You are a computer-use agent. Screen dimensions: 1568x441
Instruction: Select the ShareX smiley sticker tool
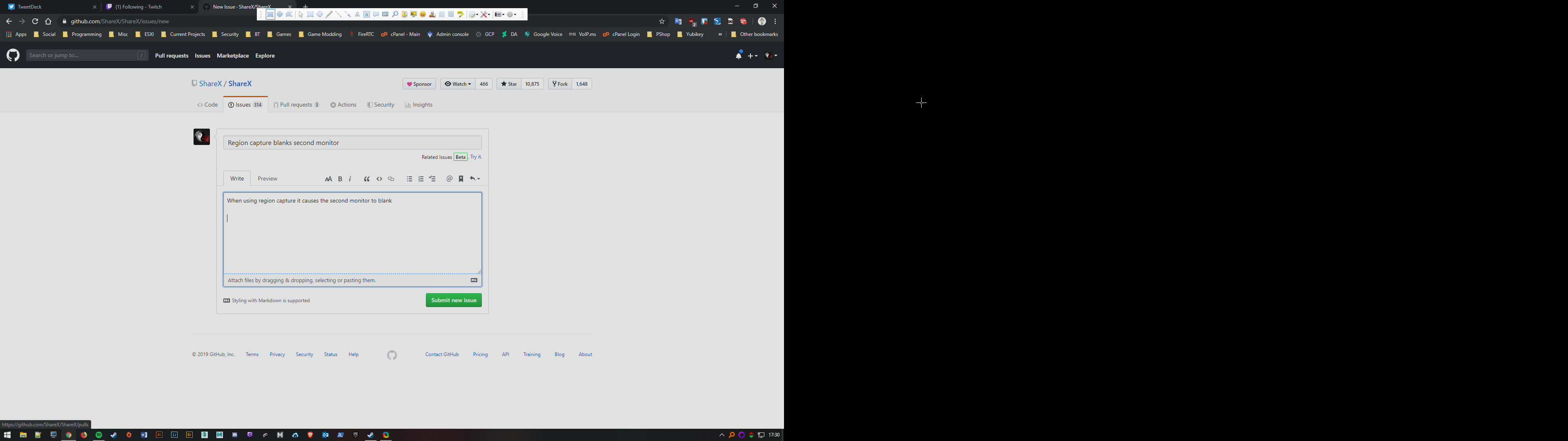click(423, 15)
